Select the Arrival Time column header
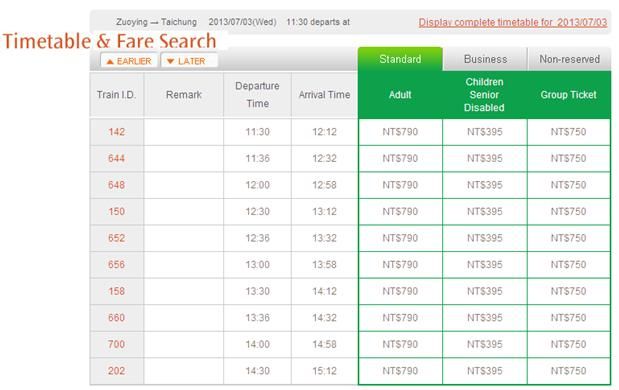 tap(325, 95)
